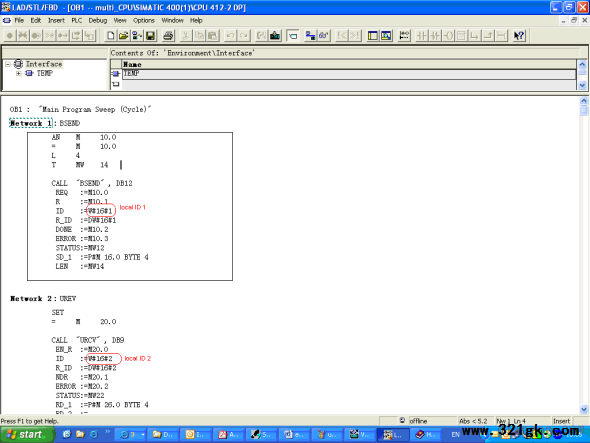Viewport: 590px width, 443px height.
Task: Open the Options menu
Action: pos(144,20)
